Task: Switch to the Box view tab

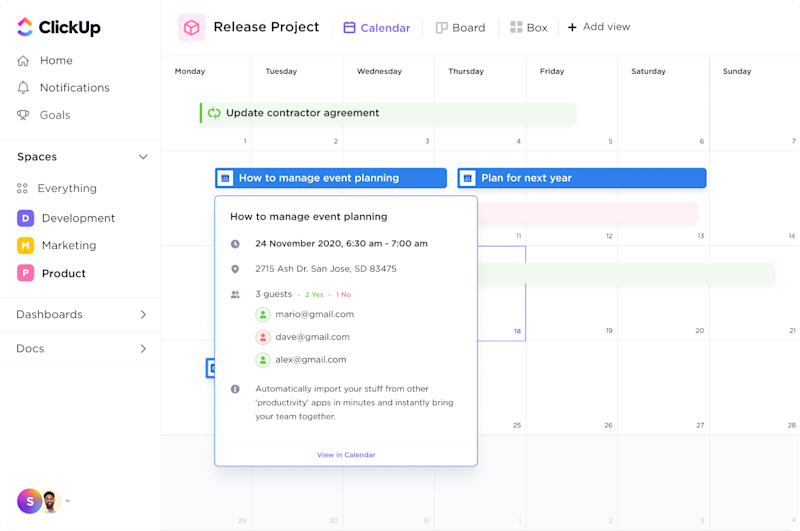Action: click(529, 28)
